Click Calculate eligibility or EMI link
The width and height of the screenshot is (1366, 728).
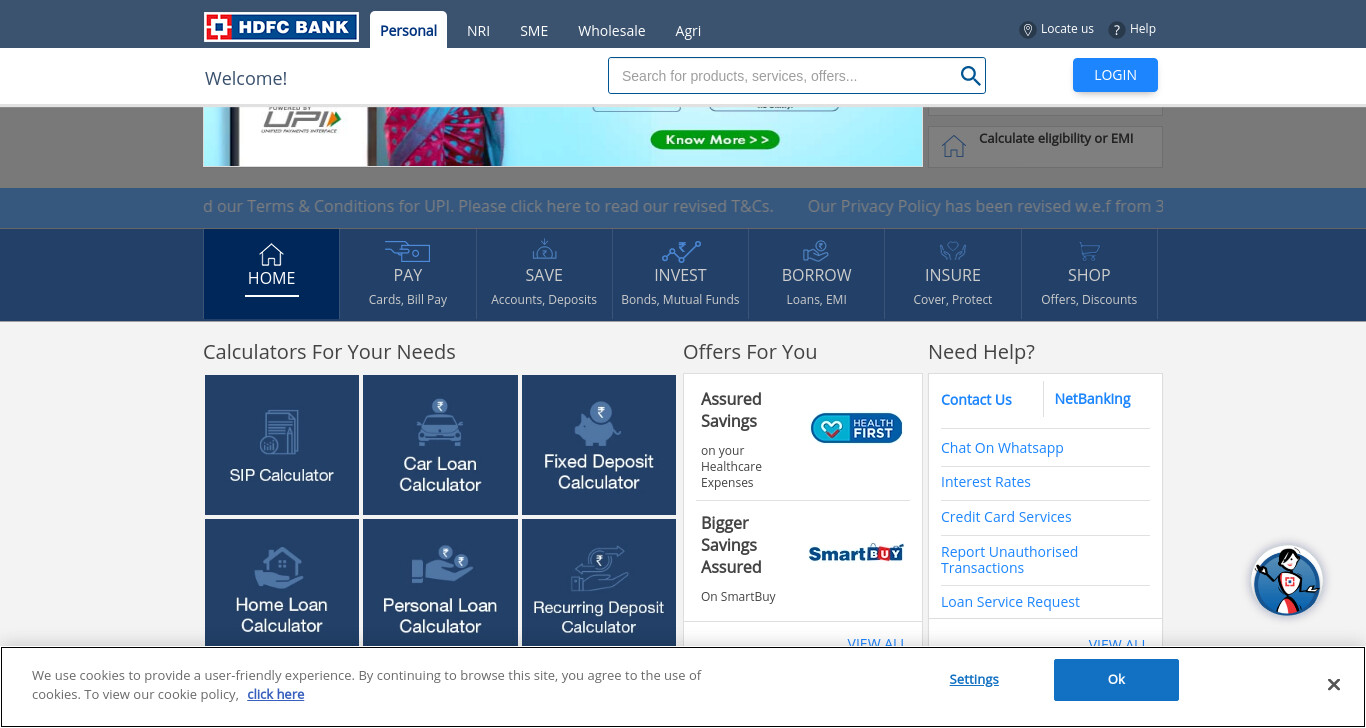[1056, 139]
